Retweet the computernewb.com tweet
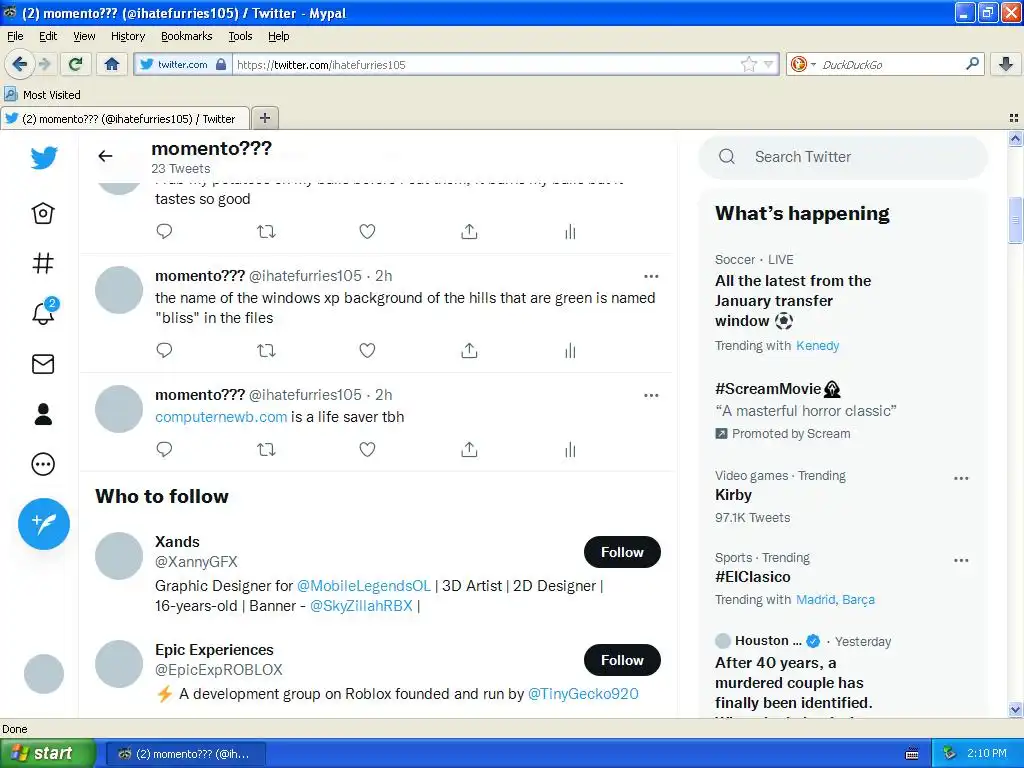 [x=266, y=449]
